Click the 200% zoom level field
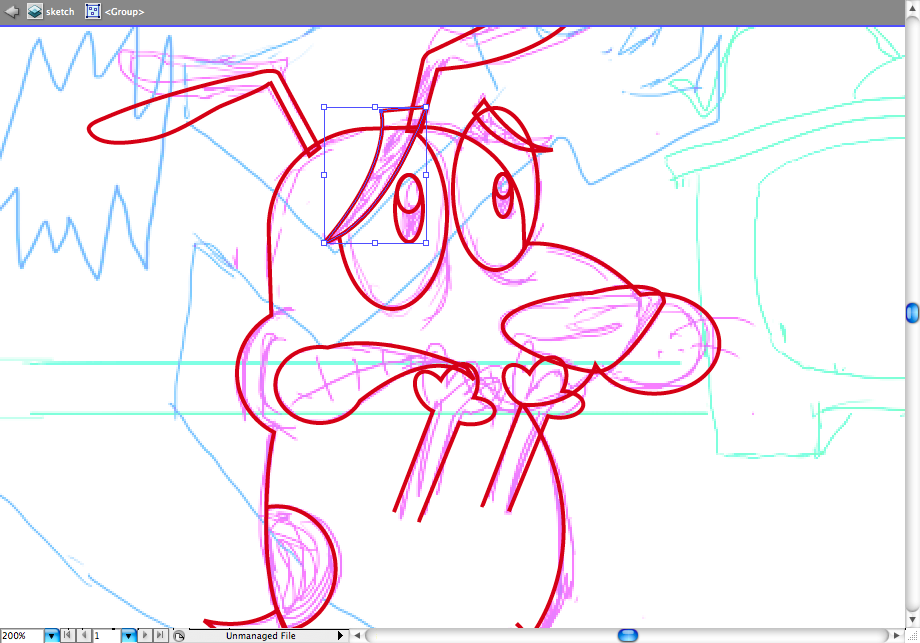This screenshot has width=920, height=643. (x=22, y=635)
